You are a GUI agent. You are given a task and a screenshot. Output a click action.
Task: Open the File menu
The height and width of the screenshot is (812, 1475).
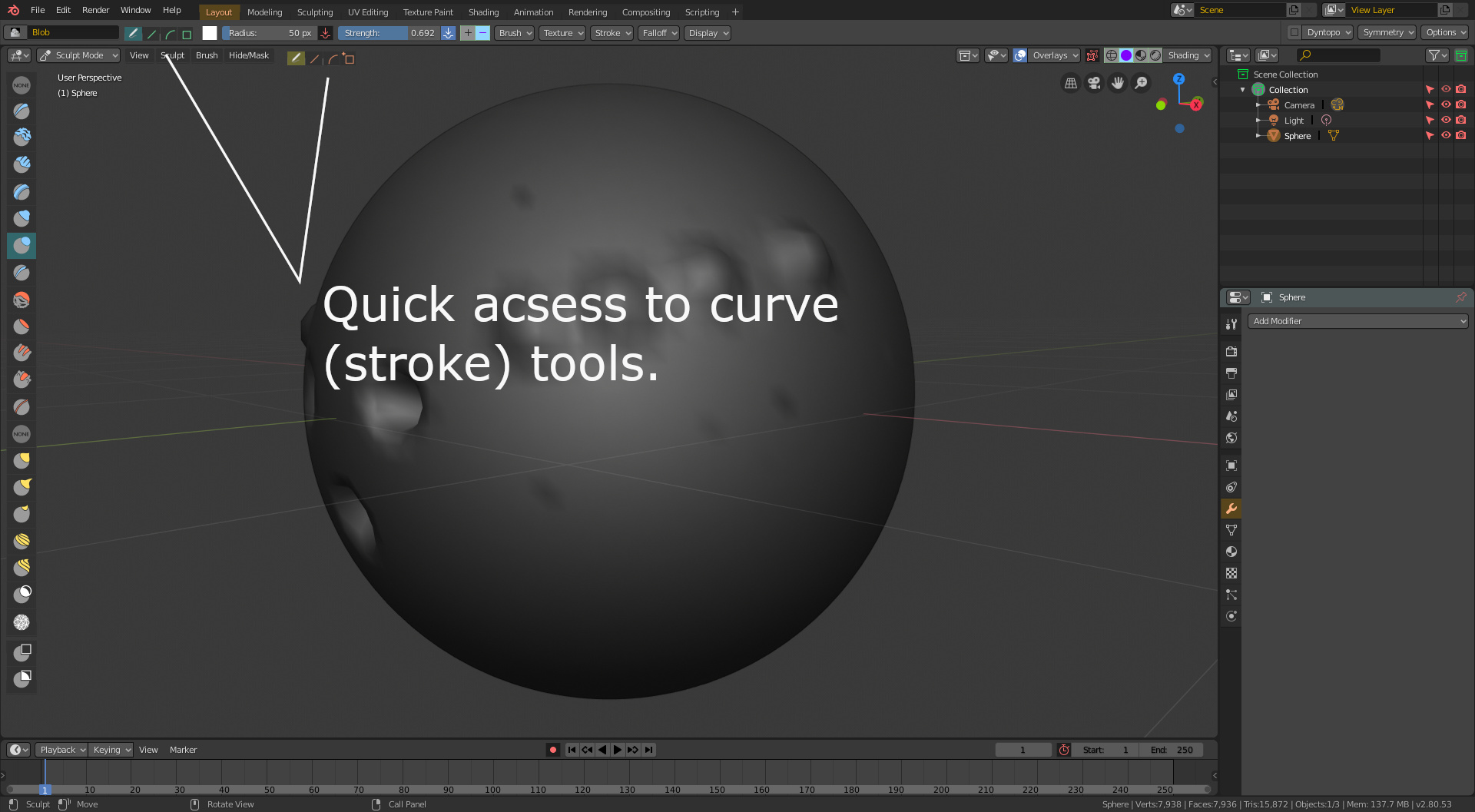[38, 10]
